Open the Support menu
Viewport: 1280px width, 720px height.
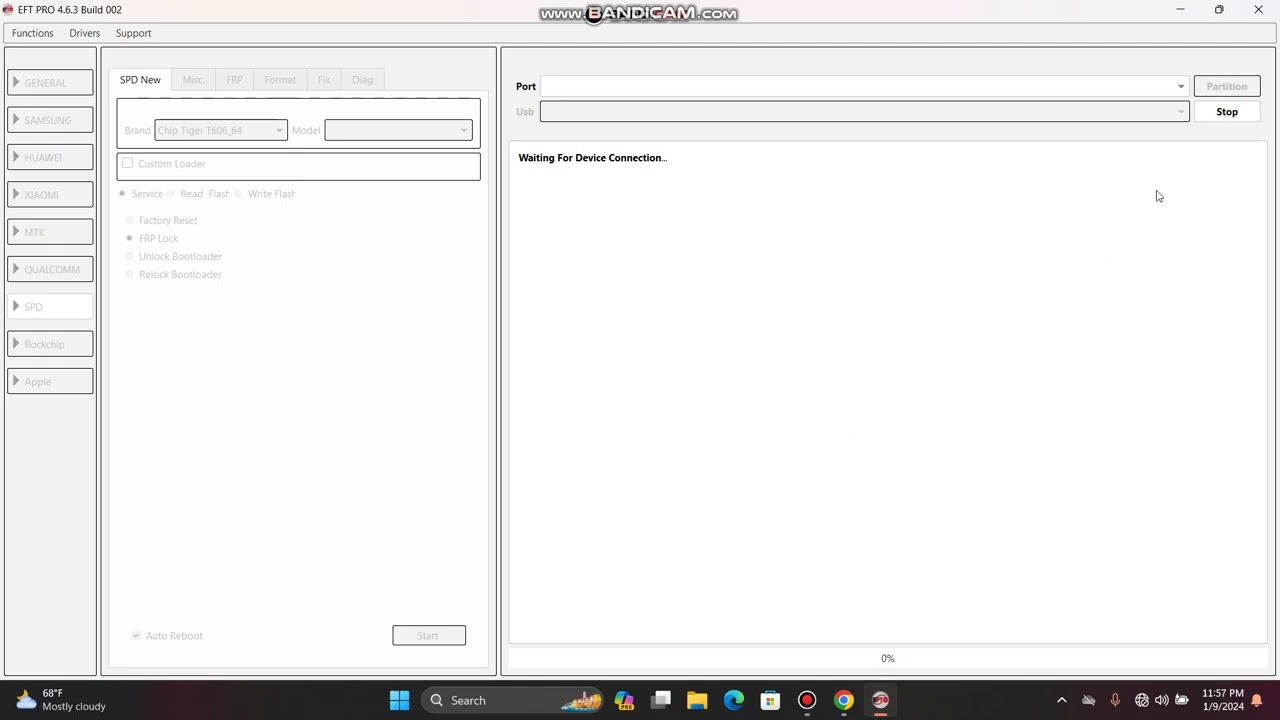click(x=133, y=33)
